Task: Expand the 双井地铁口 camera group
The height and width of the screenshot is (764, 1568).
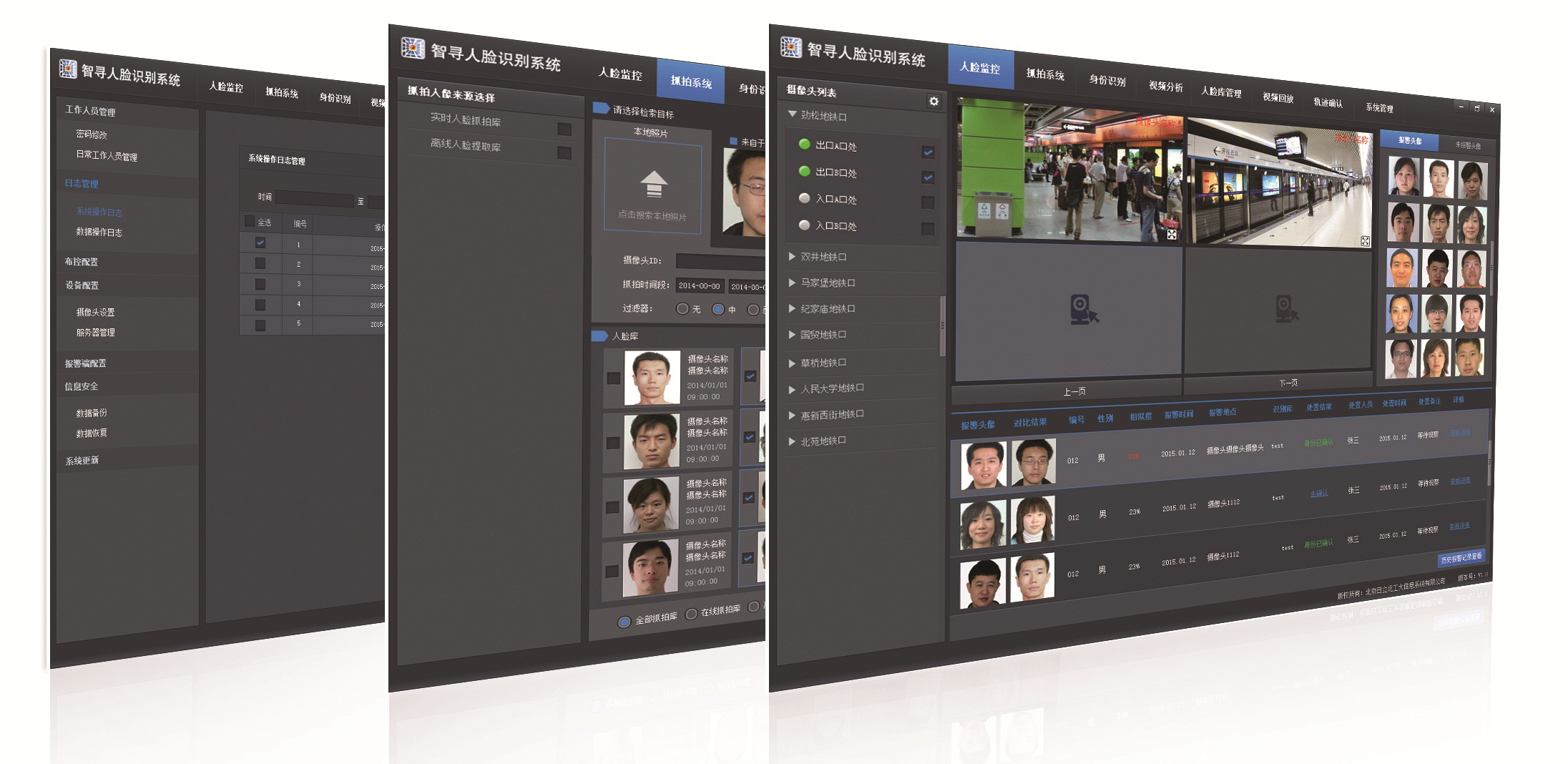Action: 792,256
